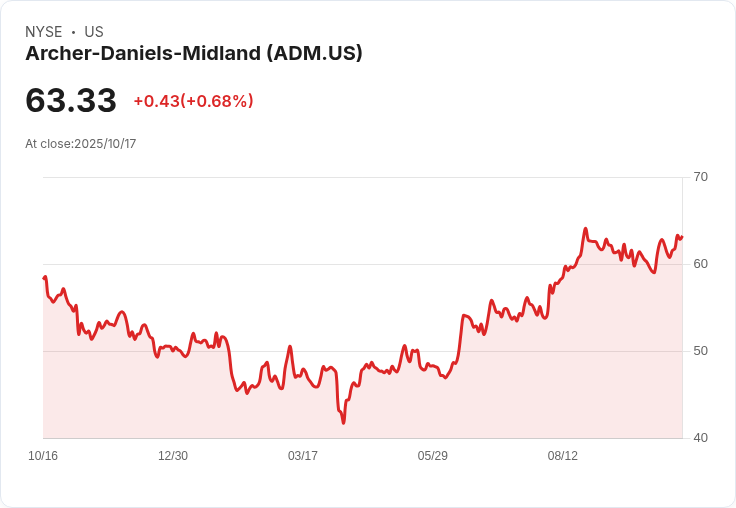Click the 40 y-axis price label
736x508 pixels.
[700, 438]
